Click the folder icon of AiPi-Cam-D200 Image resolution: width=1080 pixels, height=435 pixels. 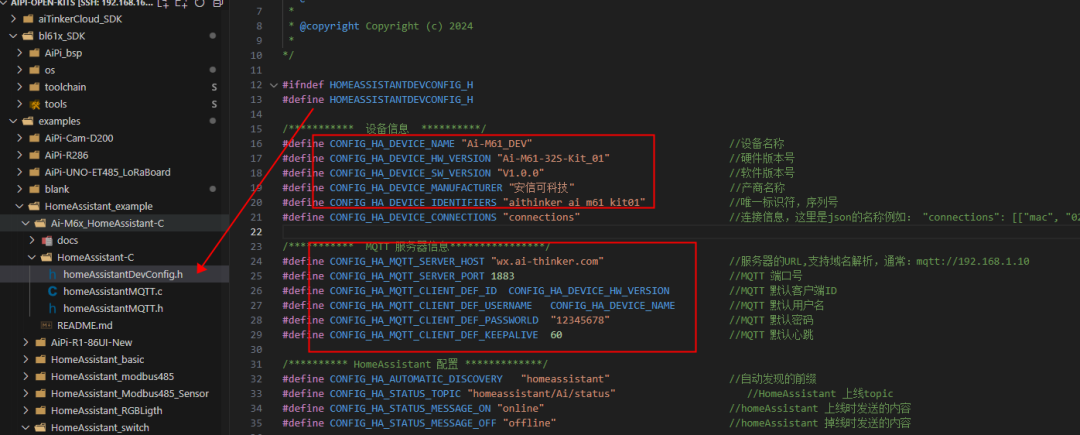point(34,138)
